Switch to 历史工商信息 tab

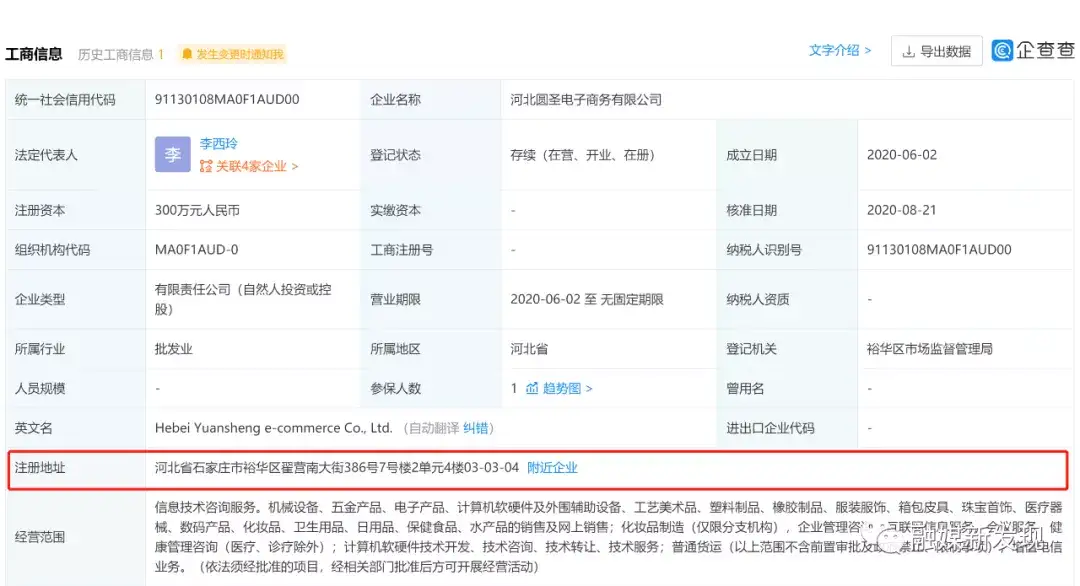(x=121, y=54)
